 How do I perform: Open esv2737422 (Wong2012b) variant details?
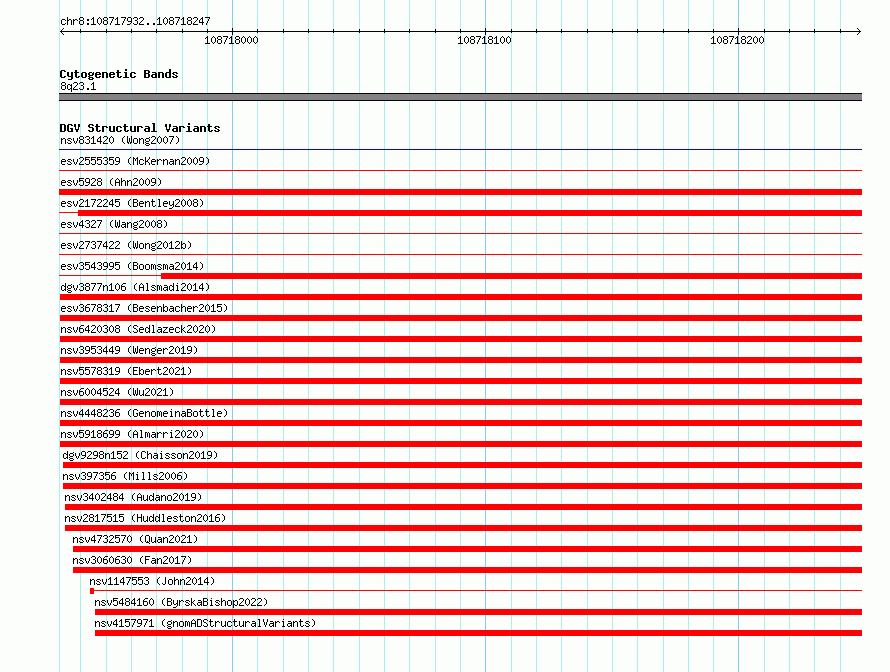tap(126, 245)
